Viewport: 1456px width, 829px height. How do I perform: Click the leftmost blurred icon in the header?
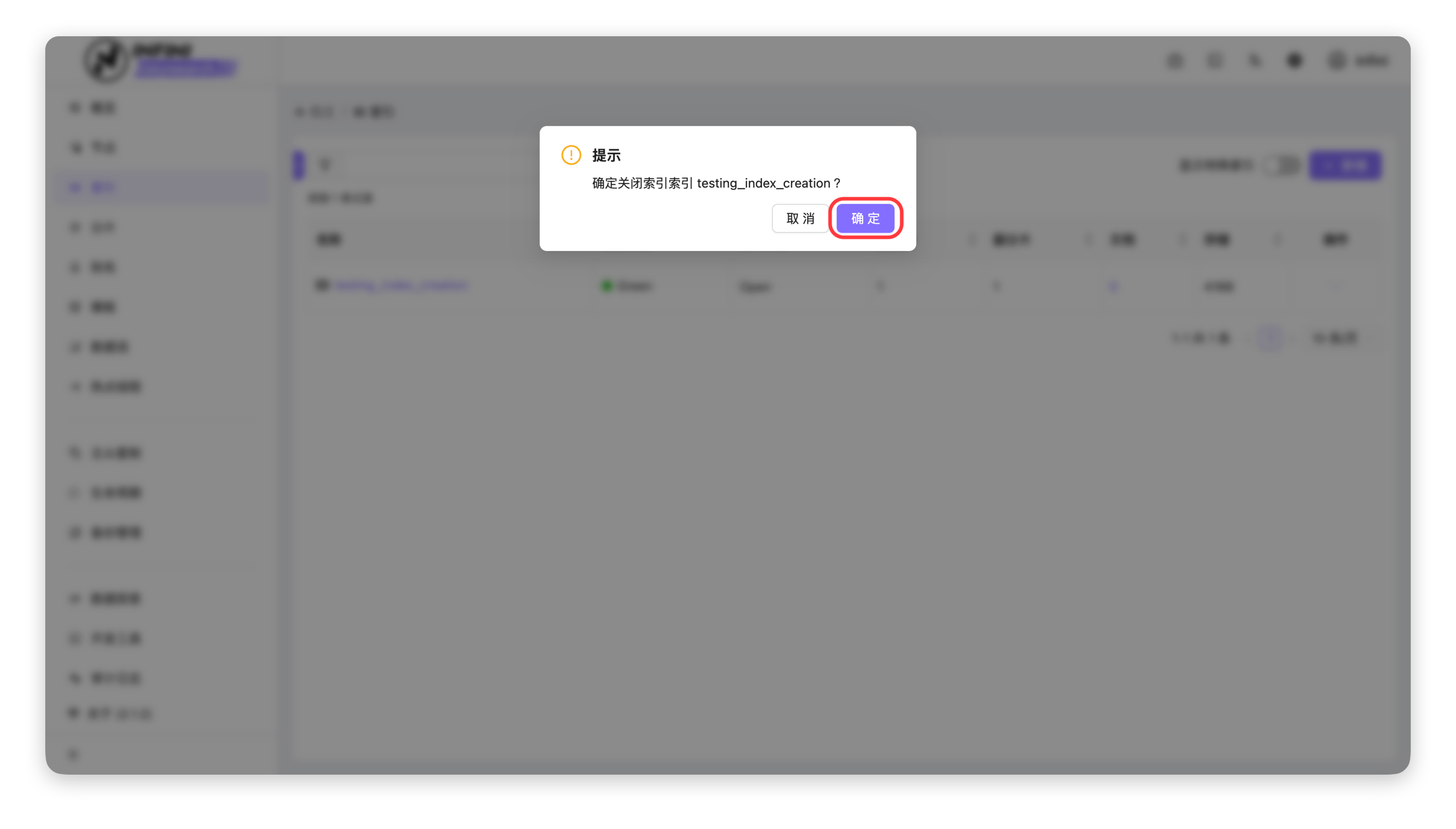click(1174, 60)
